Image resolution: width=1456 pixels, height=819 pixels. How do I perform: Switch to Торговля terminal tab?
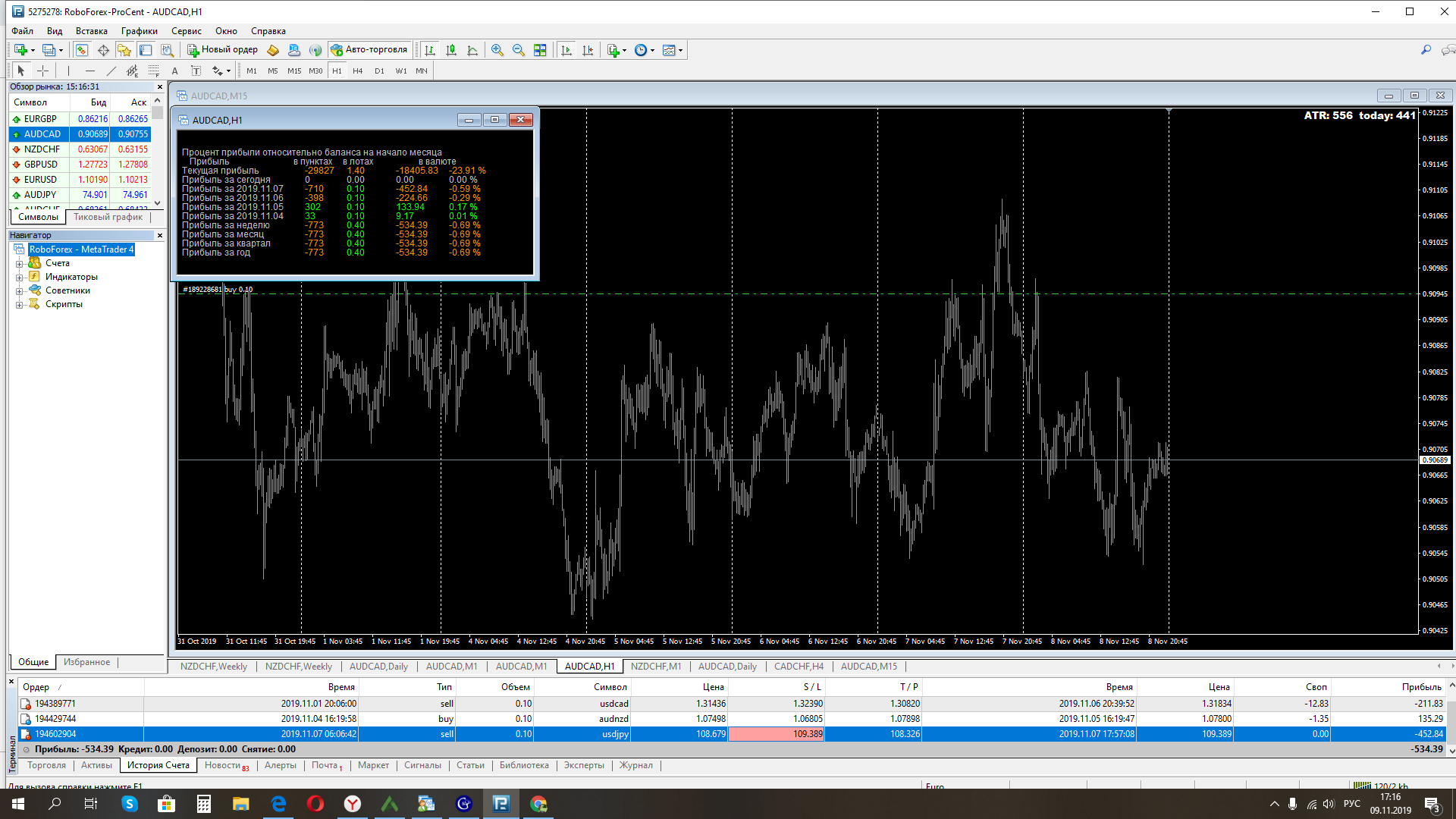tap(47, 765)
